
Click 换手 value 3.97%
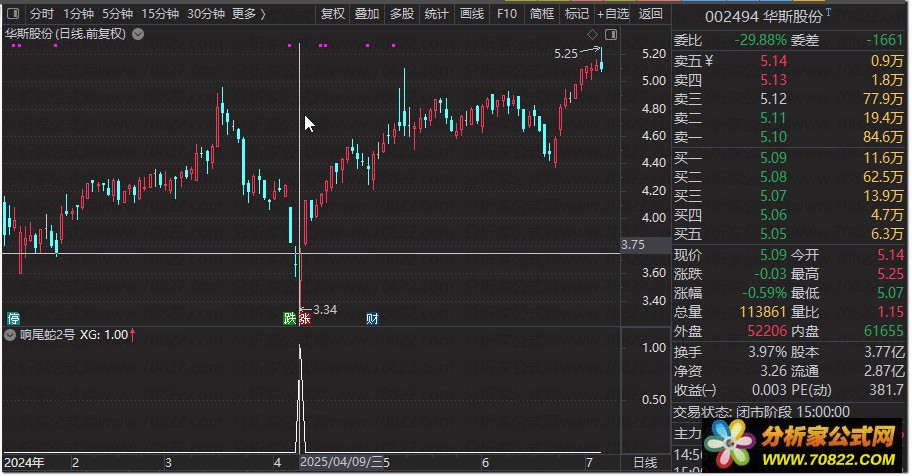(768, 352)
